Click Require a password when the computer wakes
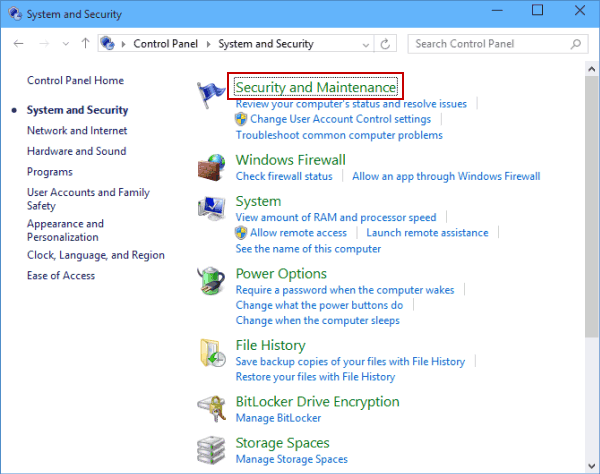 pyautogui.click(x=345, y=290)
